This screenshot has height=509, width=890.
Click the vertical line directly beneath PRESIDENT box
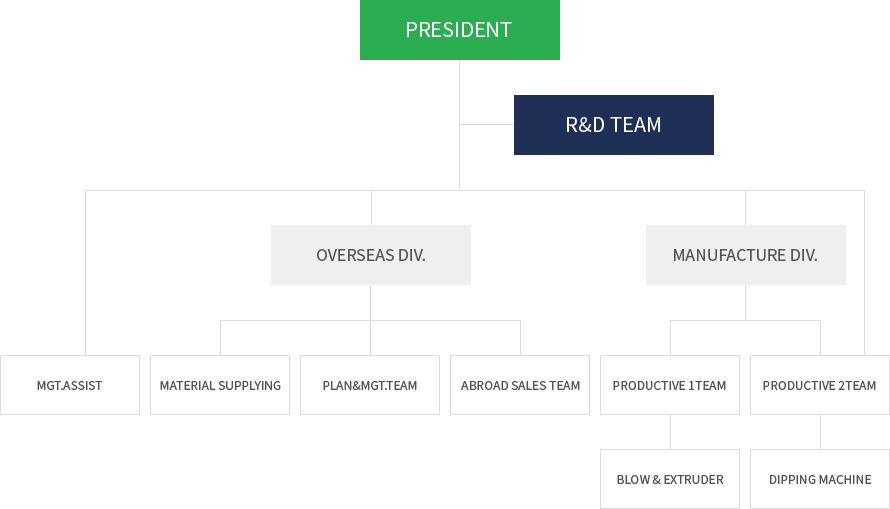point(459,90)
